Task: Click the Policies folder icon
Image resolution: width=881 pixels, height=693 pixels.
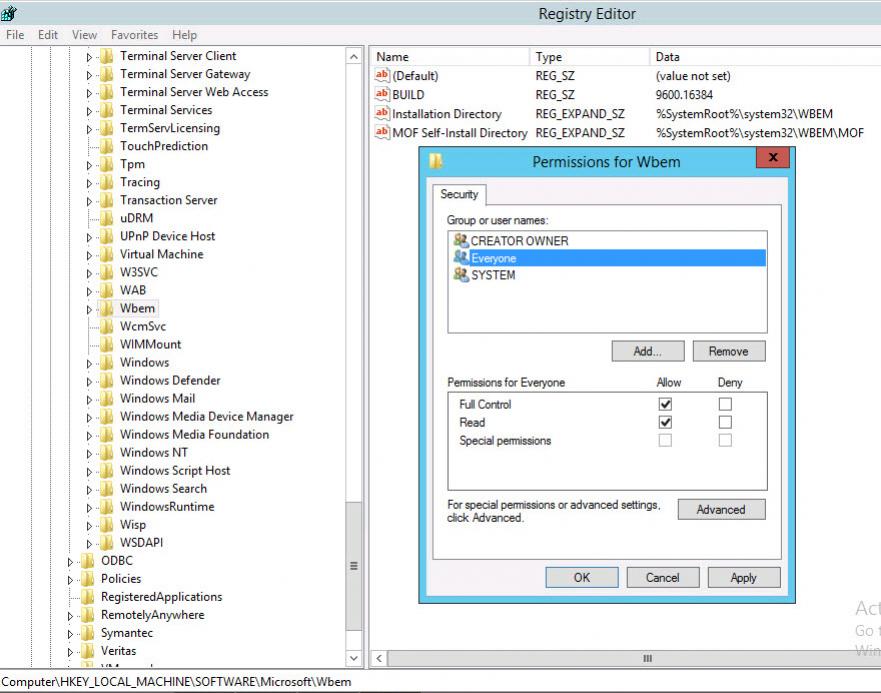Action: tap(88, 578)
